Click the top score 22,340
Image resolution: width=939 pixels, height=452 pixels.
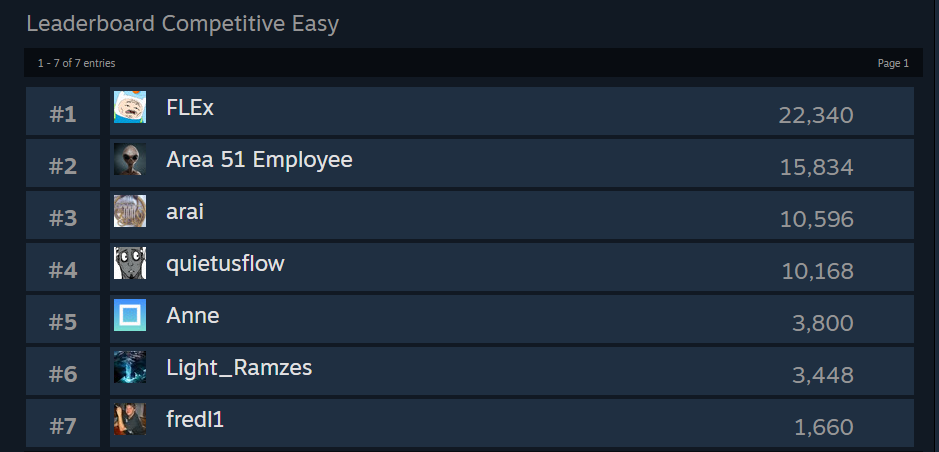pos(816,116)
